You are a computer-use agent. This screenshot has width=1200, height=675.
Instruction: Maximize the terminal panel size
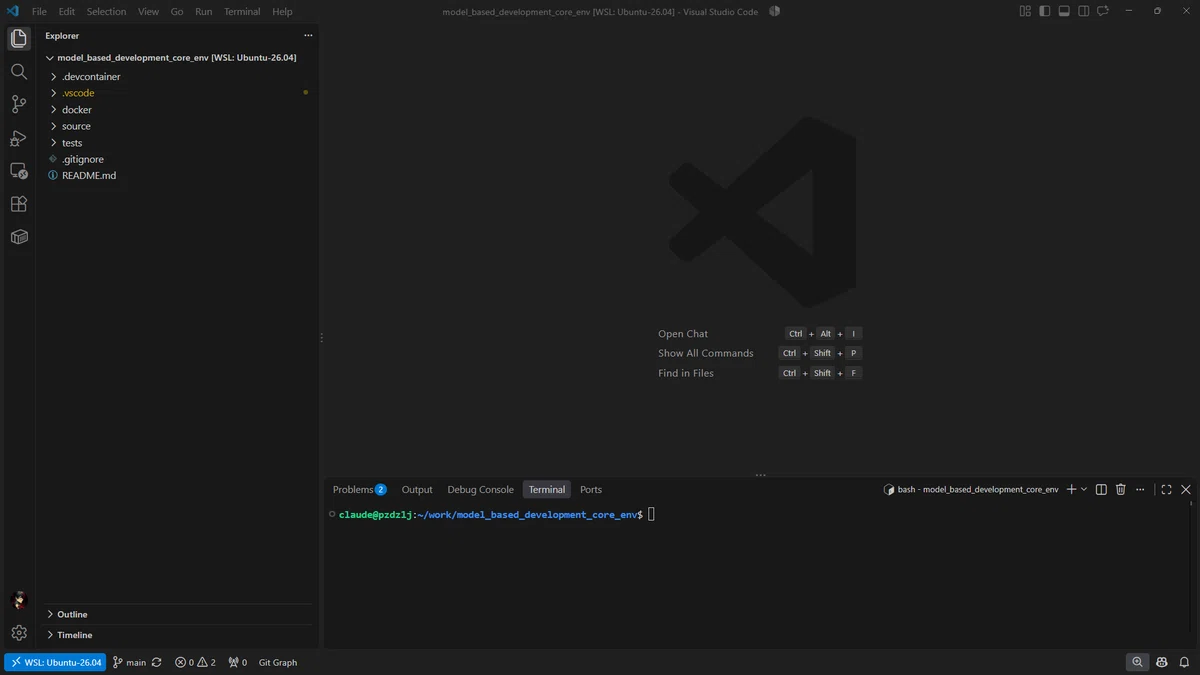click(1166, 490)
